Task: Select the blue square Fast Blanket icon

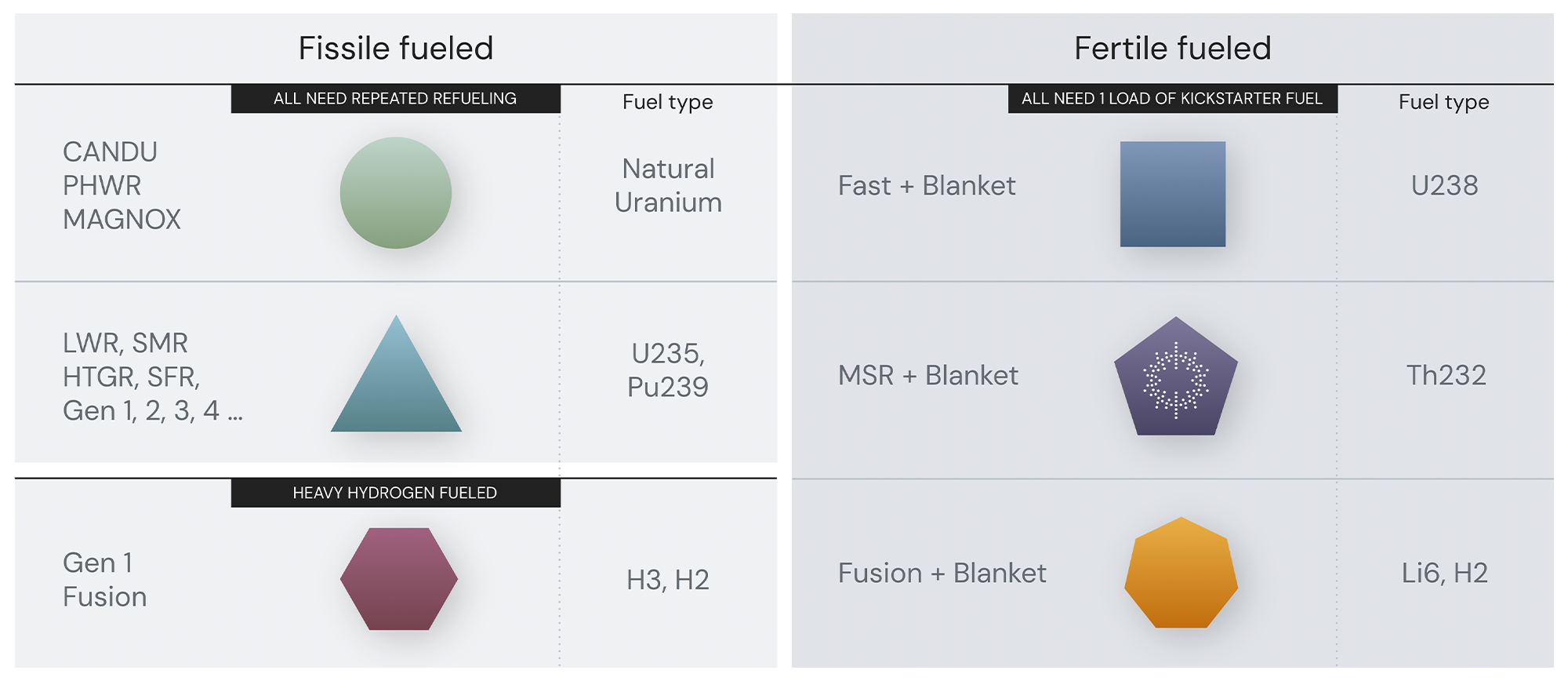Action: tap(1173, 194)
